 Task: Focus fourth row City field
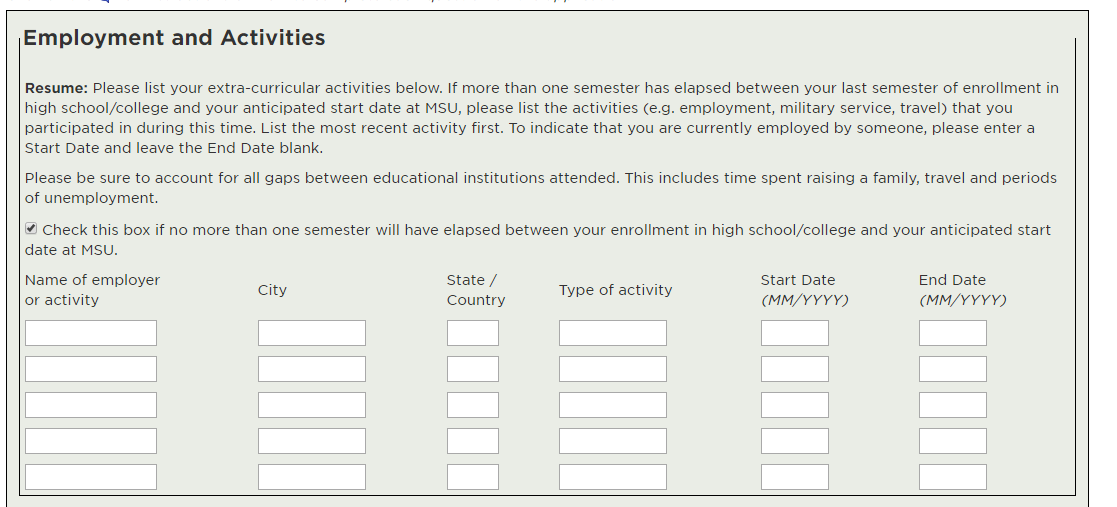(x=312, y=441)
